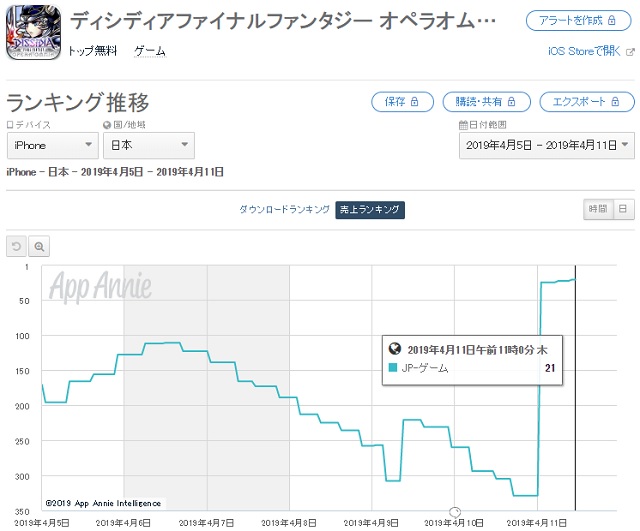Viewport: 640px width, 531px height.
Task: Click the chart reset undo icon
Action: [x=16, y=246]
